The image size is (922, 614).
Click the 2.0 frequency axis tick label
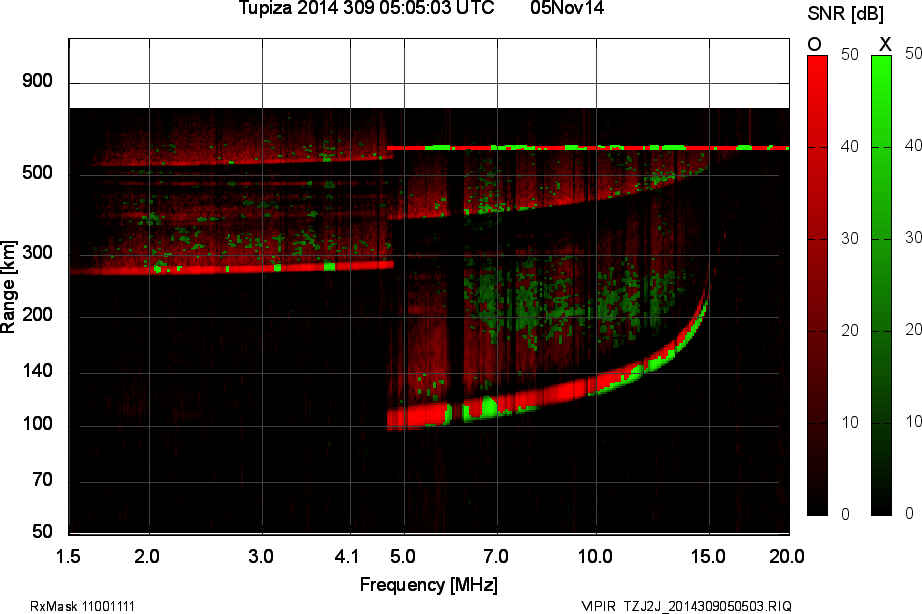tap(146, 556)
